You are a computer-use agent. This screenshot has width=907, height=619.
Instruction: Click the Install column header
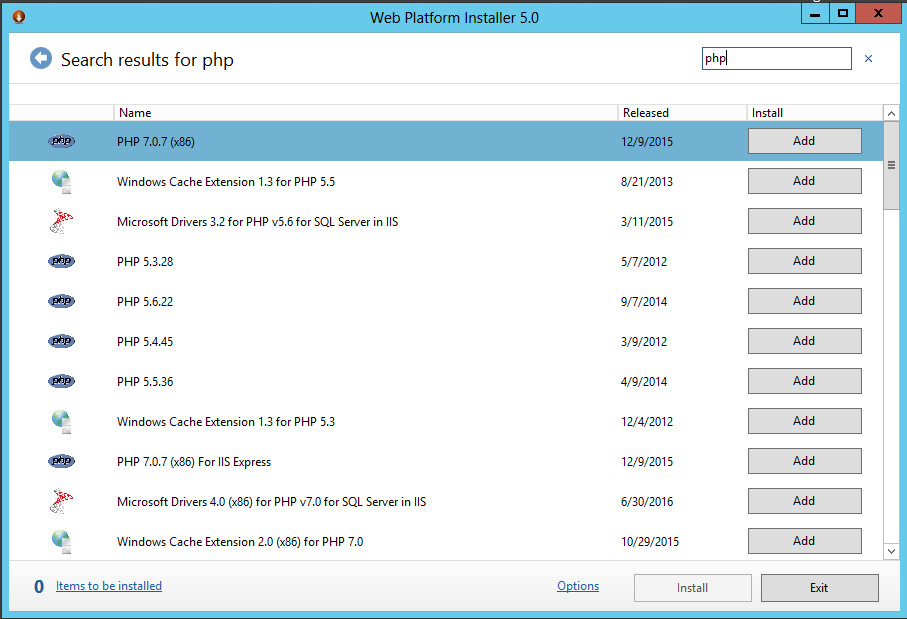pos(814,113)
